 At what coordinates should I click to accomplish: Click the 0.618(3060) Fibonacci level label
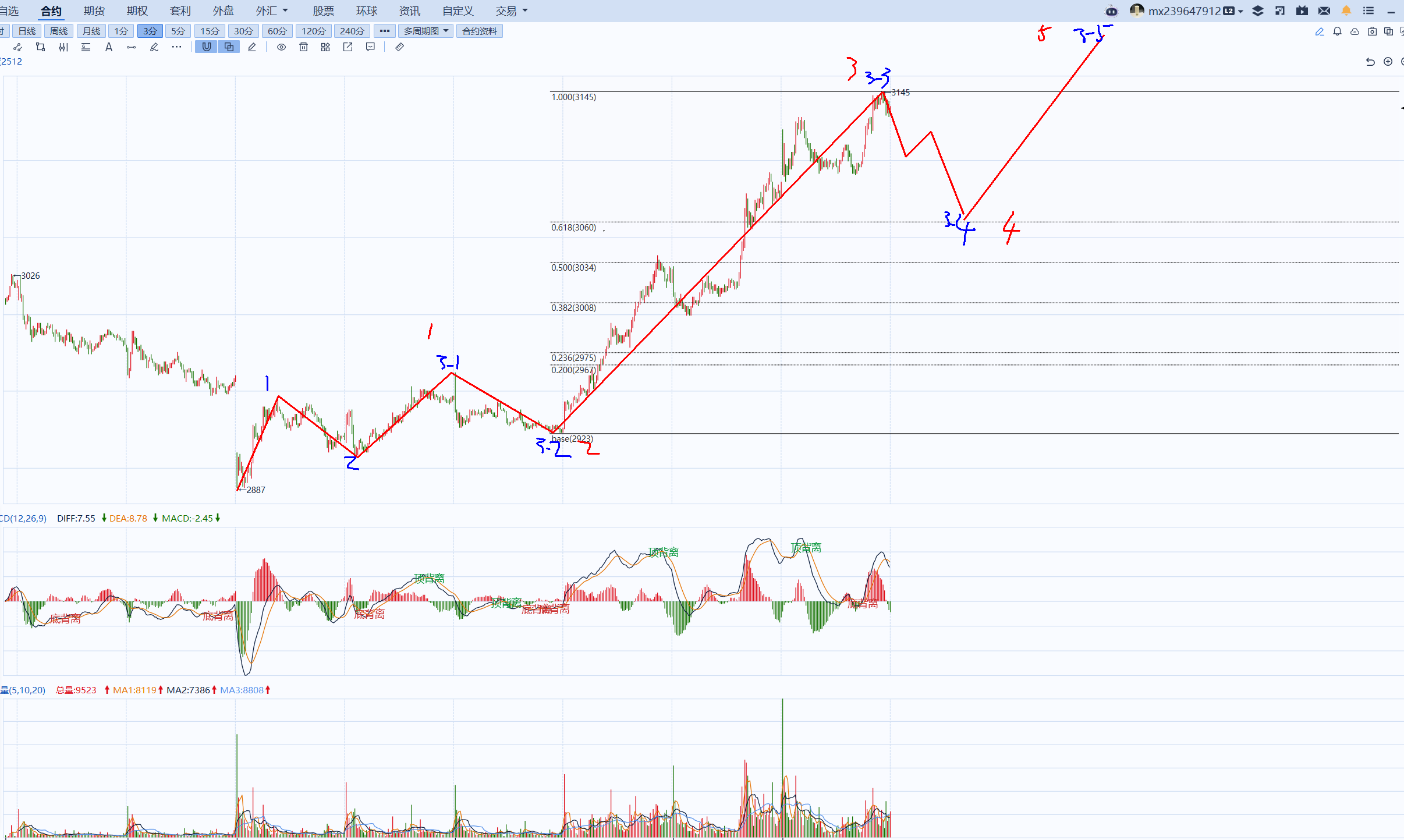click(573, 227)
